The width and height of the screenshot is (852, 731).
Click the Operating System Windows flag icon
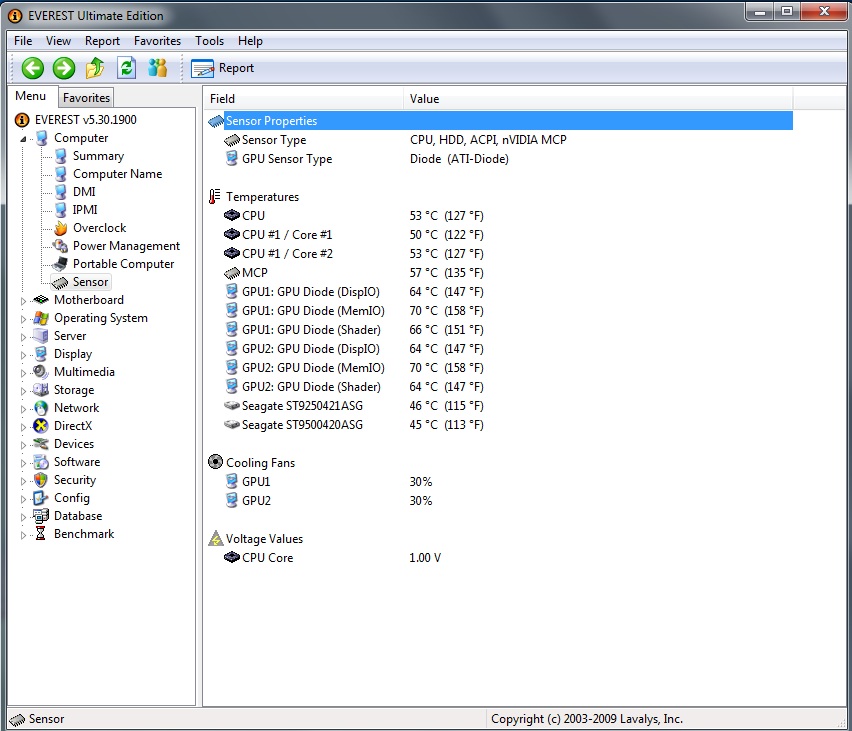41,318
